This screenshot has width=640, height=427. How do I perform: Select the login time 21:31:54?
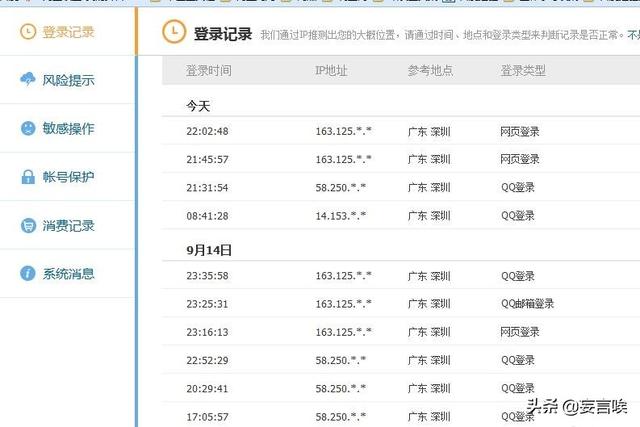pyautogui.click(x=207, y=188)
